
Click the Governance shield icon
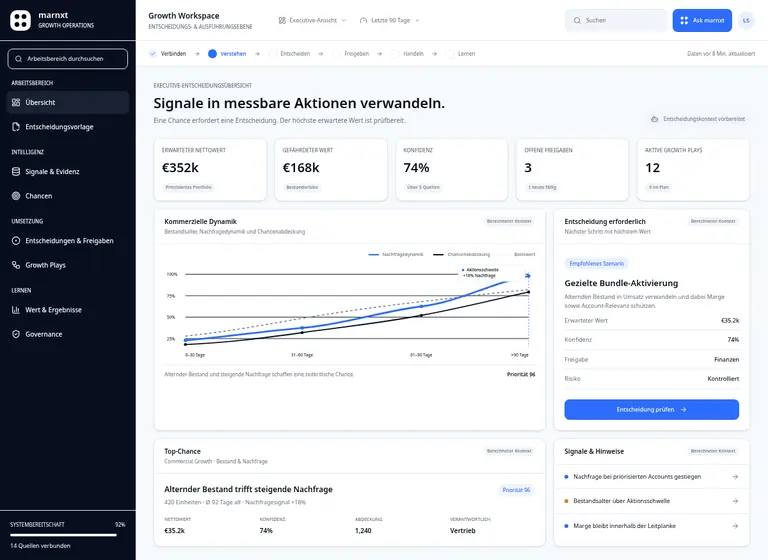click(16, 334)
